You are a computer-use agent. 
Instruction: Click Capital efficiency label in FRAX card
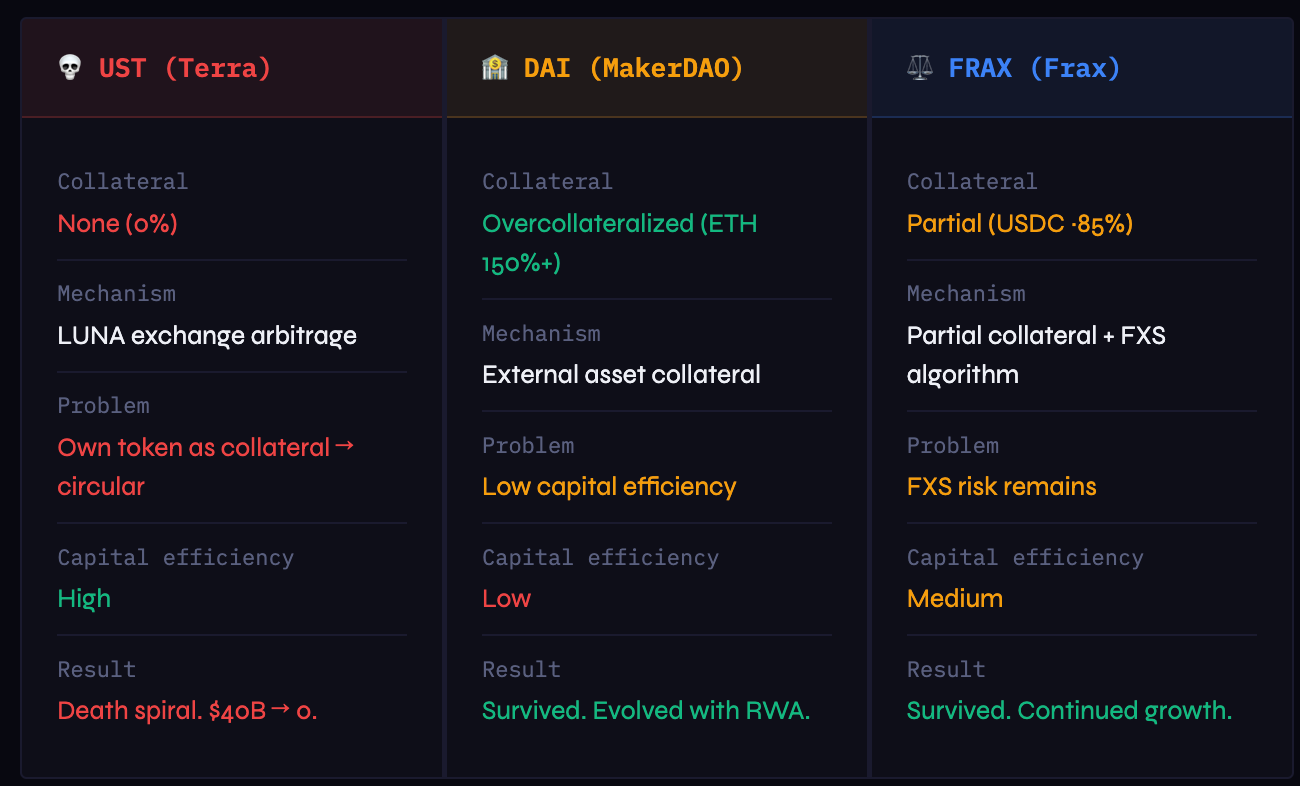(1025, 557)
